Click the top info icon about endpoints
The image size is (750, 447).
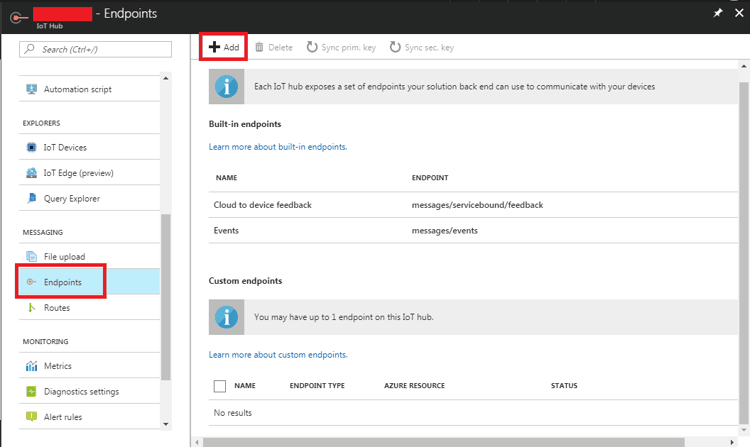point(226,87)
